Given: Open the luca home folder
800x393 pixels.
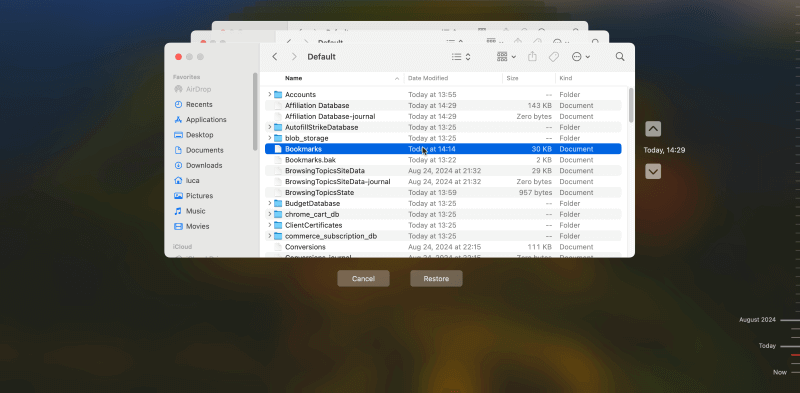Looking at the screenshot, I should tap(187, 181).
